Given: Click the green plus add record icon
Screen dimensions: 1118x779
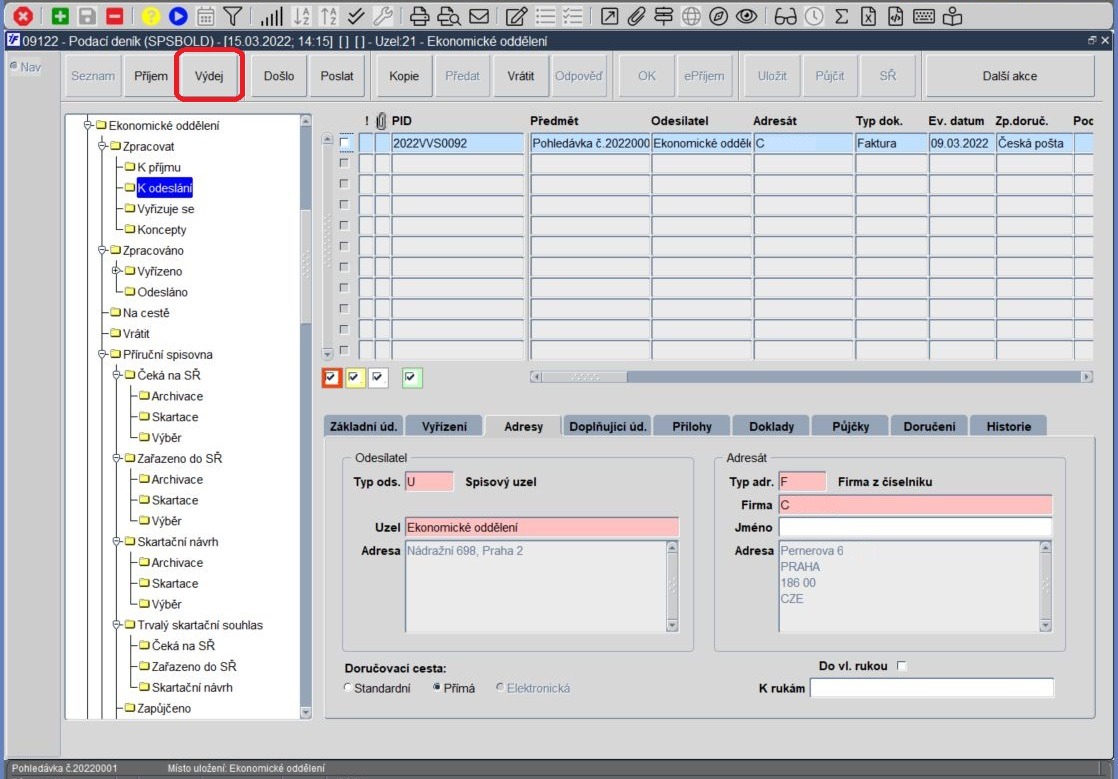Looking at the screenshot, I should click(60, 16).
